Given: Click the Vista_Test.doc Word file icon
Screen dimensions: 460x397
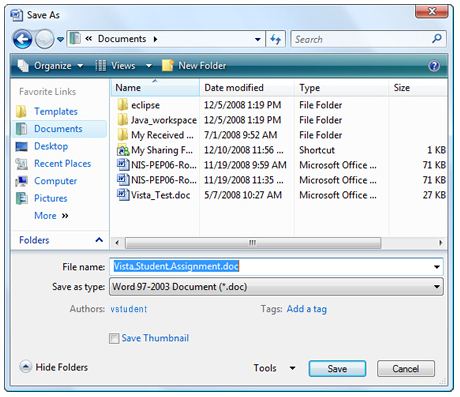Looking at the screenshot, I should 123,195.
